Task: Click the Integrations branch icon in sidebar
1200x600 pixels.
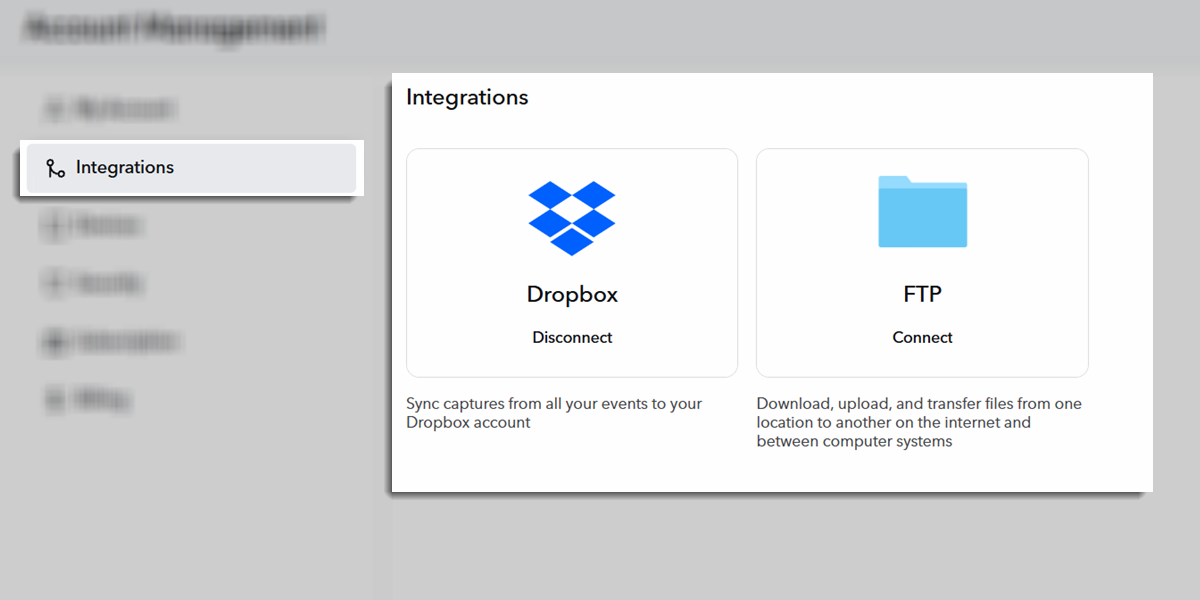Action: pos(56,168)
